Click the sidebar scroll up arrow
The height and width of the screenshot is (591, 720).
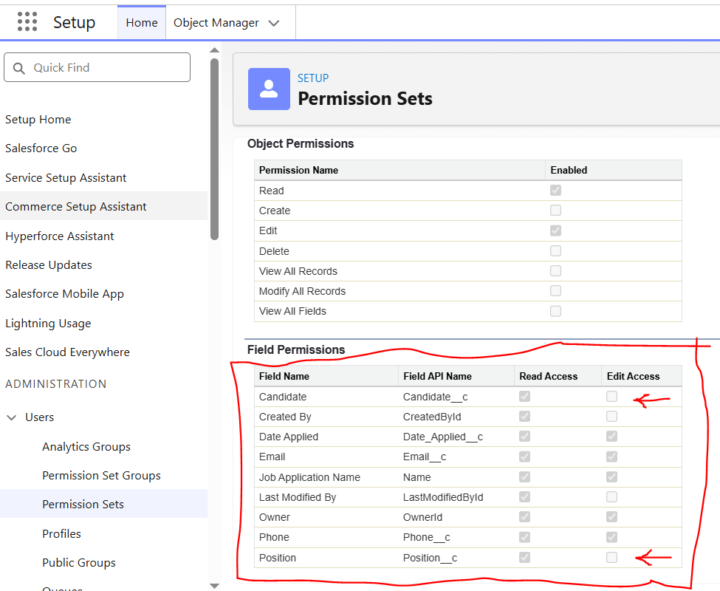214,50
